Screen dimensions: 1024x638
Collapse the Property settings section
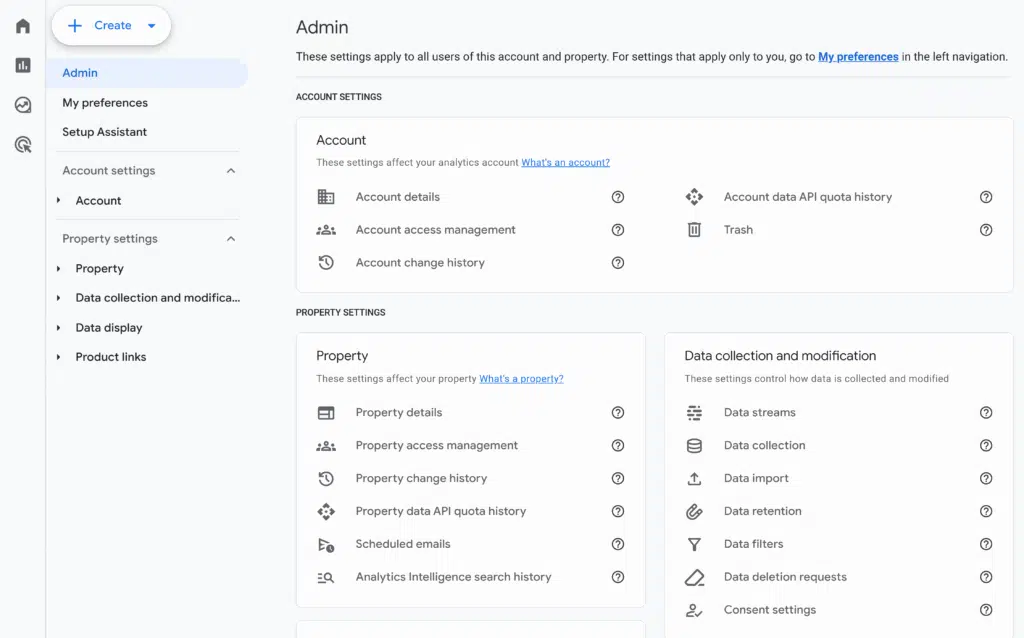[x=231, y=239]
